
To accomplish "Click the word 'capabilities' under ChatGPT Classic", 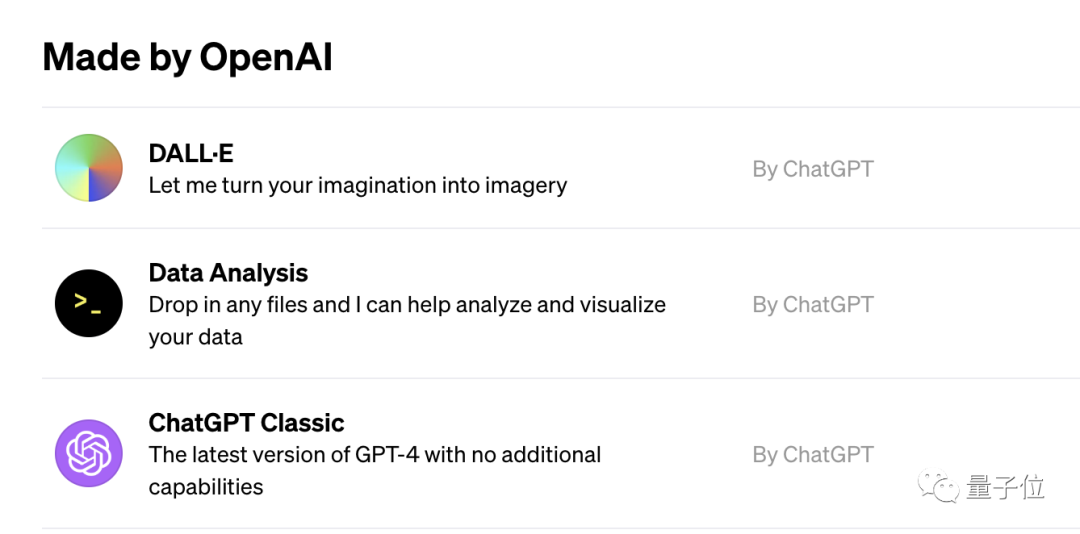I will (206, 487).
